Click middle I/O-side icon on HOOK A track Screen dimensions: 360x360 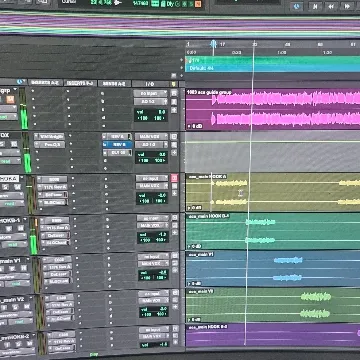174,186
